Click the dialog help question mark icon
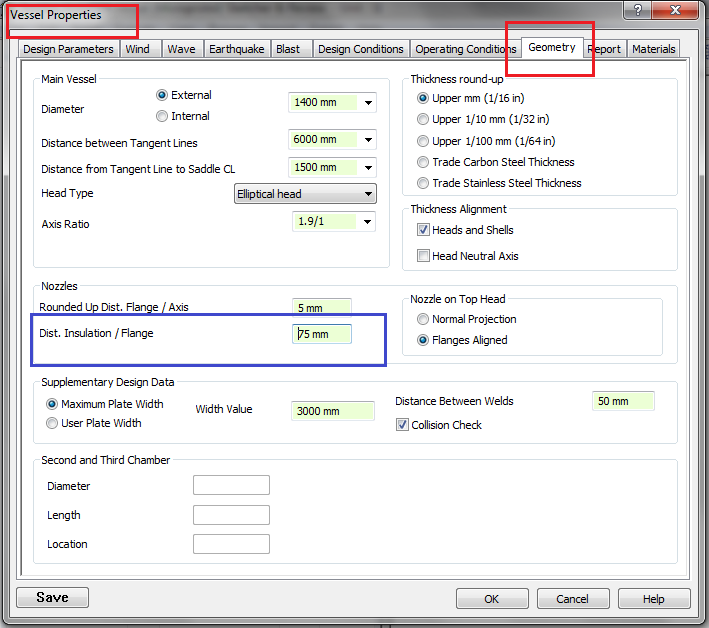709x628 pixels. click(x=637, y=9)
